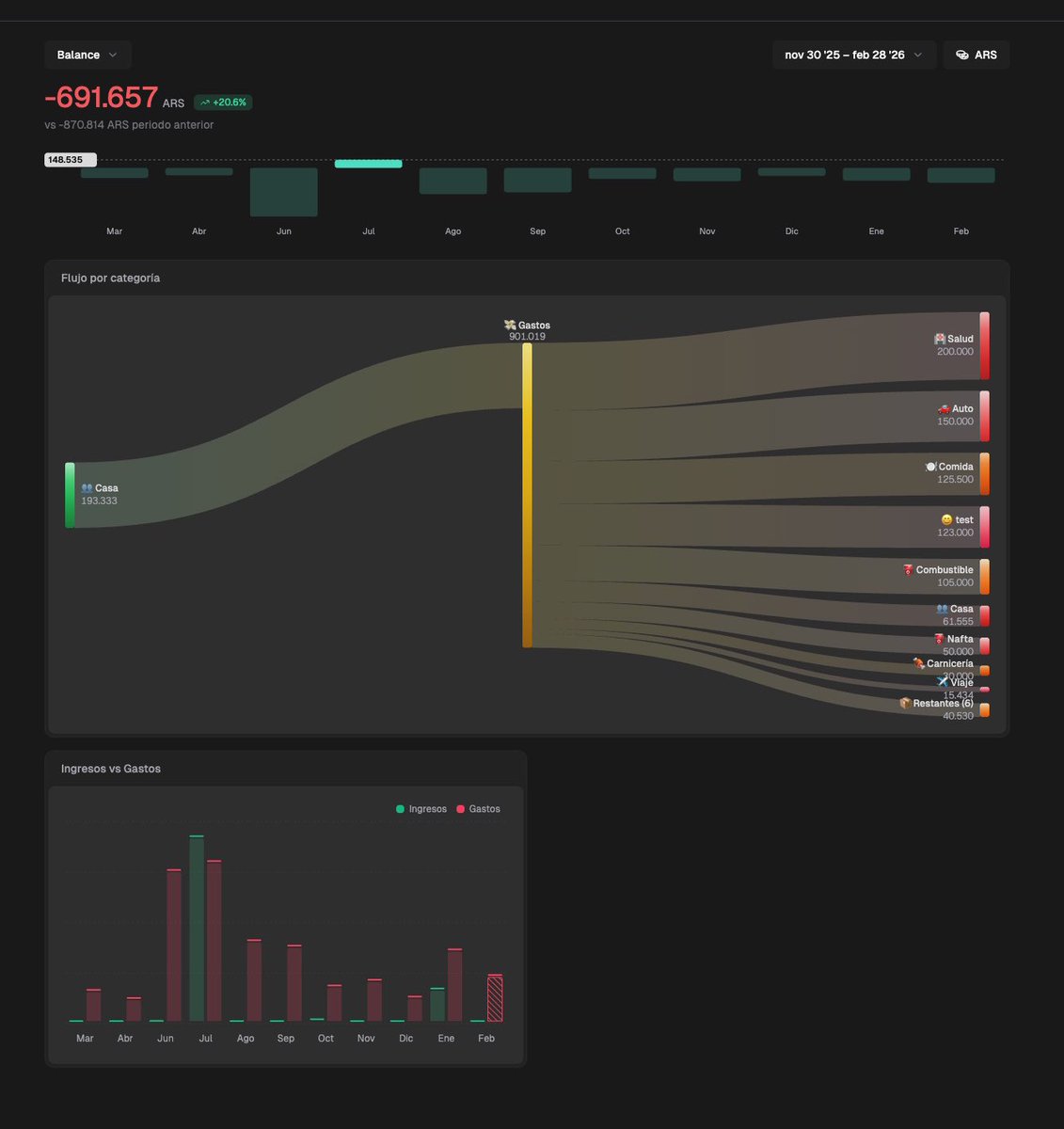This screenshot has height=1129, width=1064.
Task: Click the people icon beside Casa 193.333
Action: 87,488
